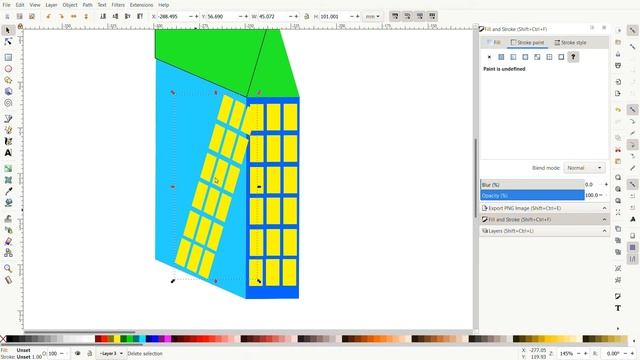This screenshot has width=640, height=360.
Task: Toggle move gradients with objects
Action: click(420, 16)
